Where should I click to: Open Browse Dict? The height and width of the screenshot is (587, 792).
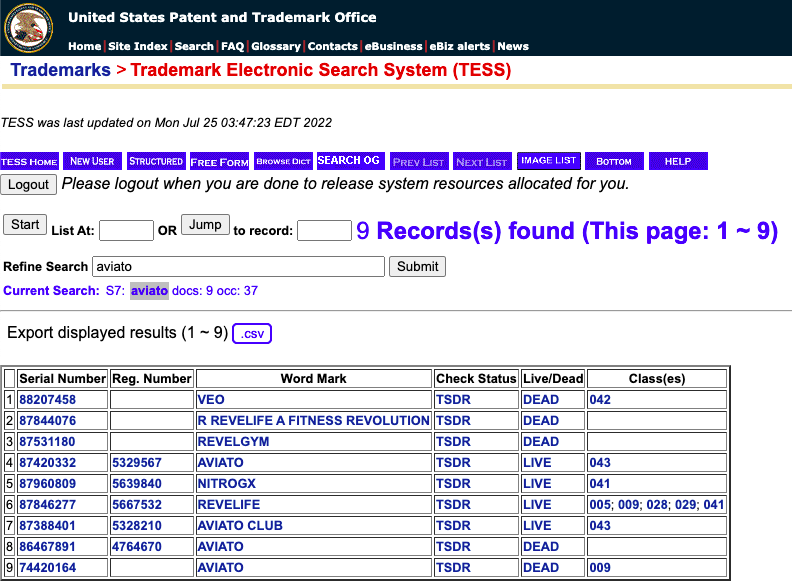tap(283, 161)
